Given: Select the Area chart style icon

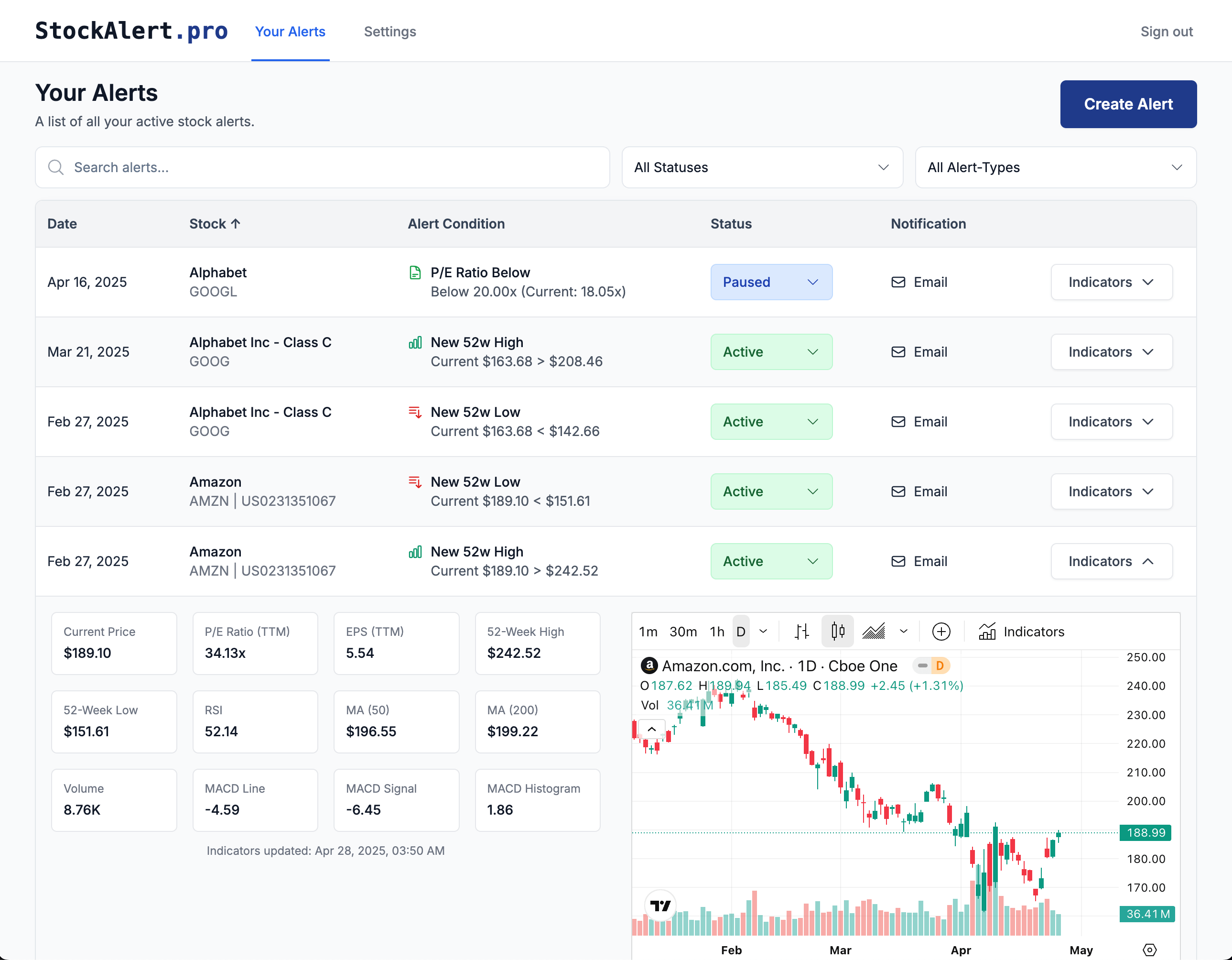Looking at the screenshot, I should [873, 632].
